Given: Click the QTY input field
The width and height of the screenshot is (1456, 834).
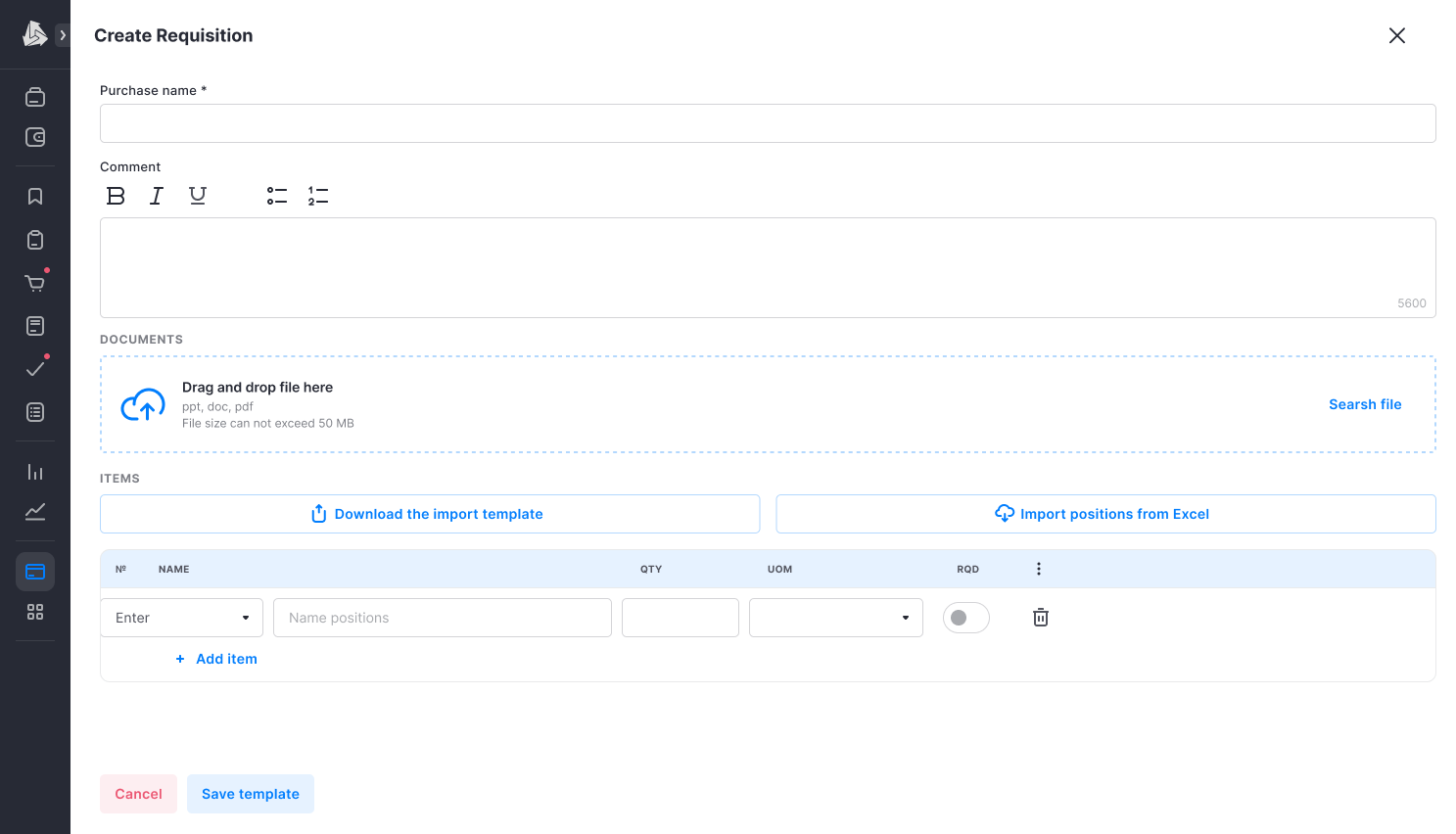Looking at the screenshot, I should tap(681, 618).
